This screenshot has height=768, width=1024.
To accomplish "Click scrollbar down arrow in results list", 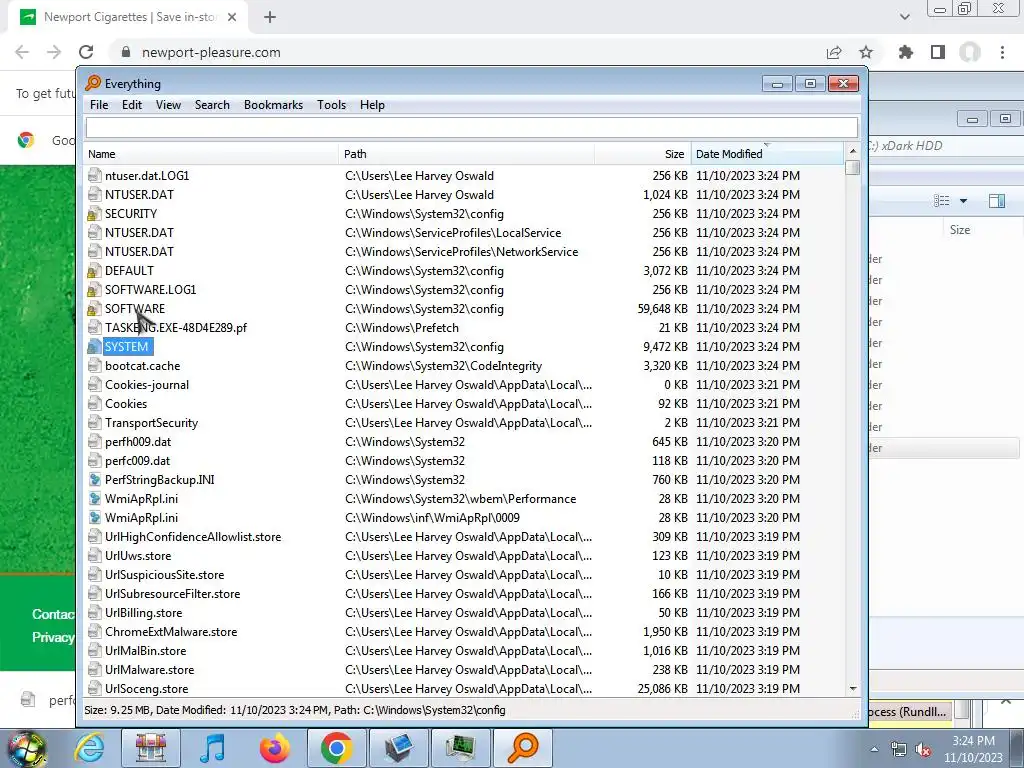I will [x=853, y=689].
